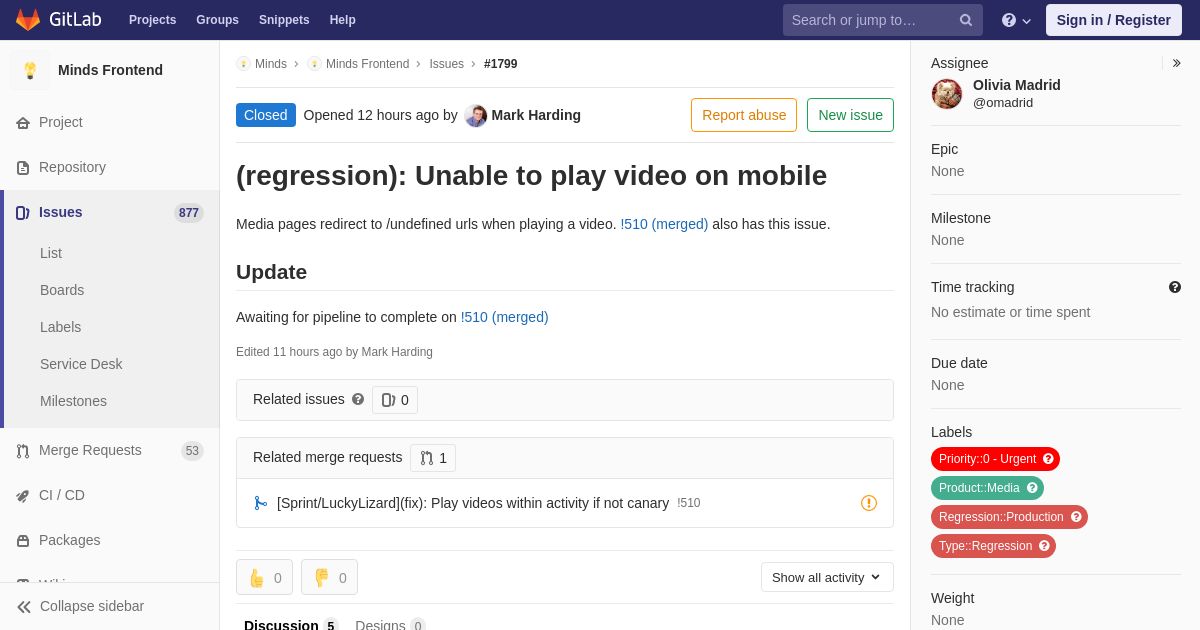Open Labels in the sidebar
Viewport: 1200px width, 630px height.
click(x=60, y=327)
